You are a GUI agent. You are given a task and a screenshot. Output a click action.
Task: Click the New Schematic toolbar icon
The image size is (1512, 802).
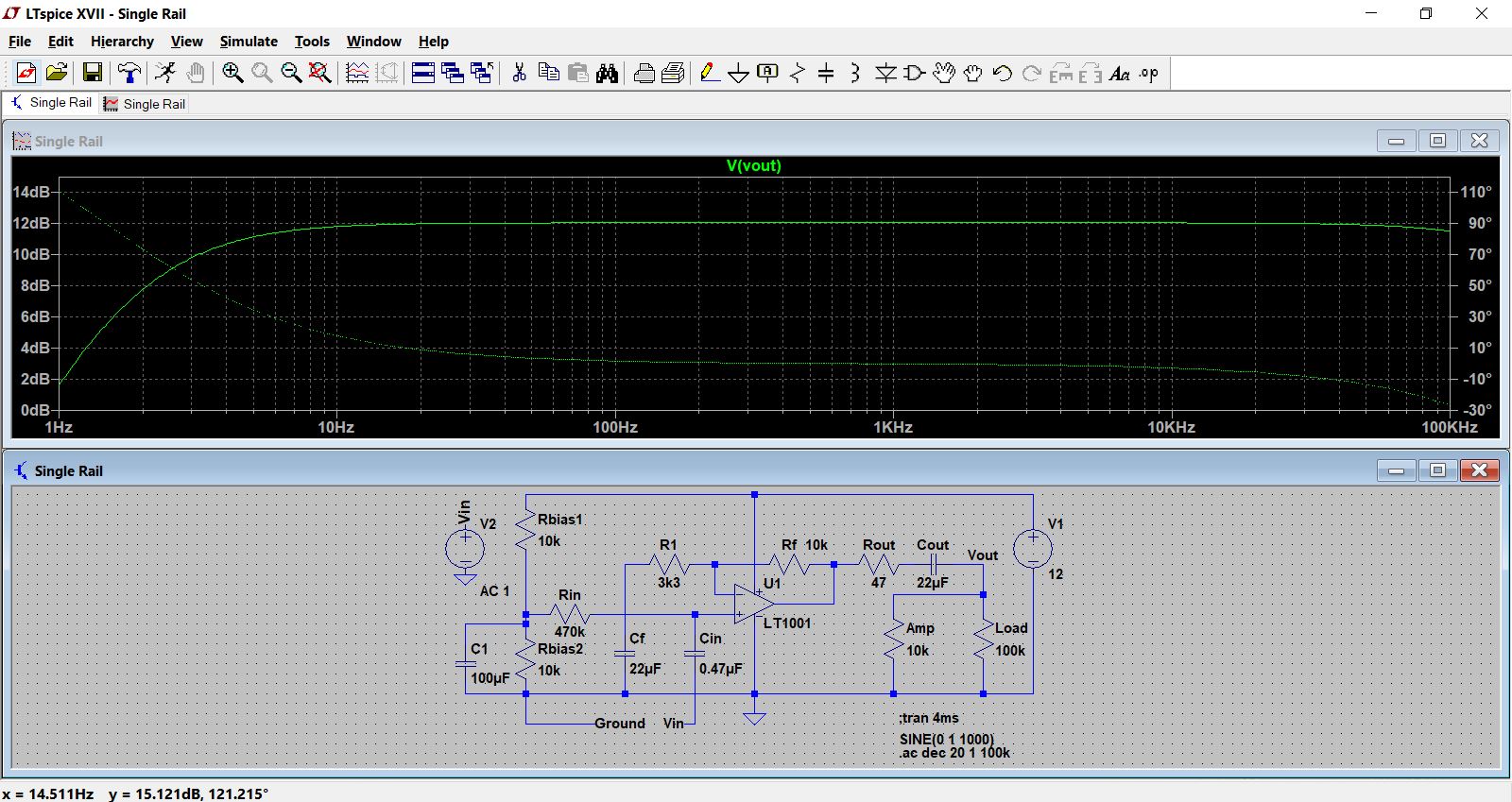tap(26, 73)
